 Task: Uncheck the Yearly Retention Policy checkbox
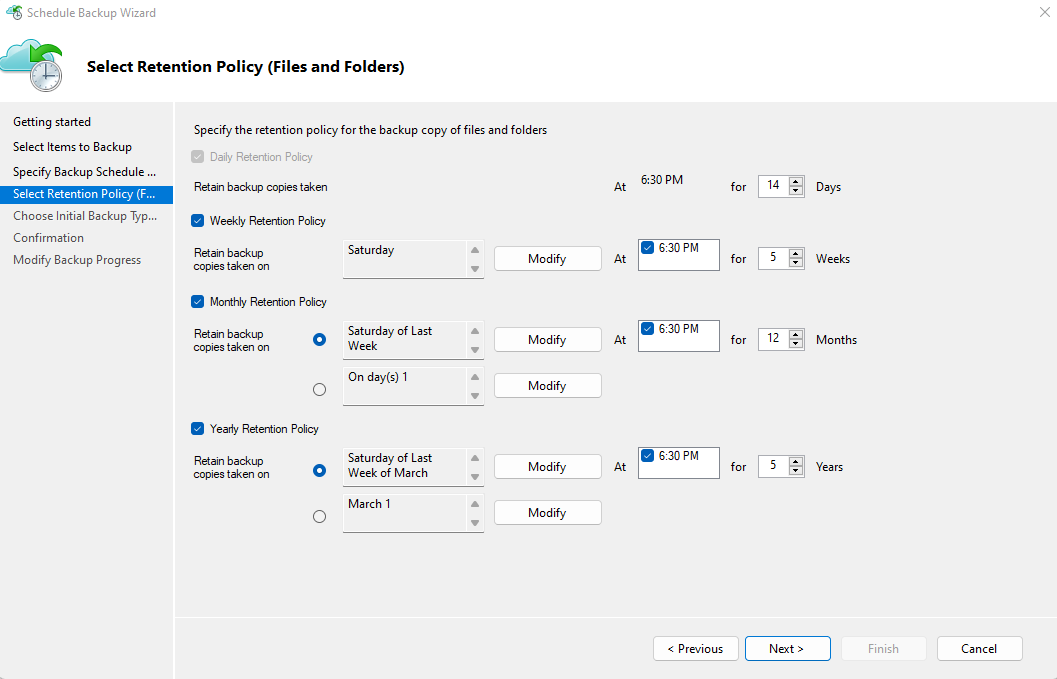click(x=198, y=428)
